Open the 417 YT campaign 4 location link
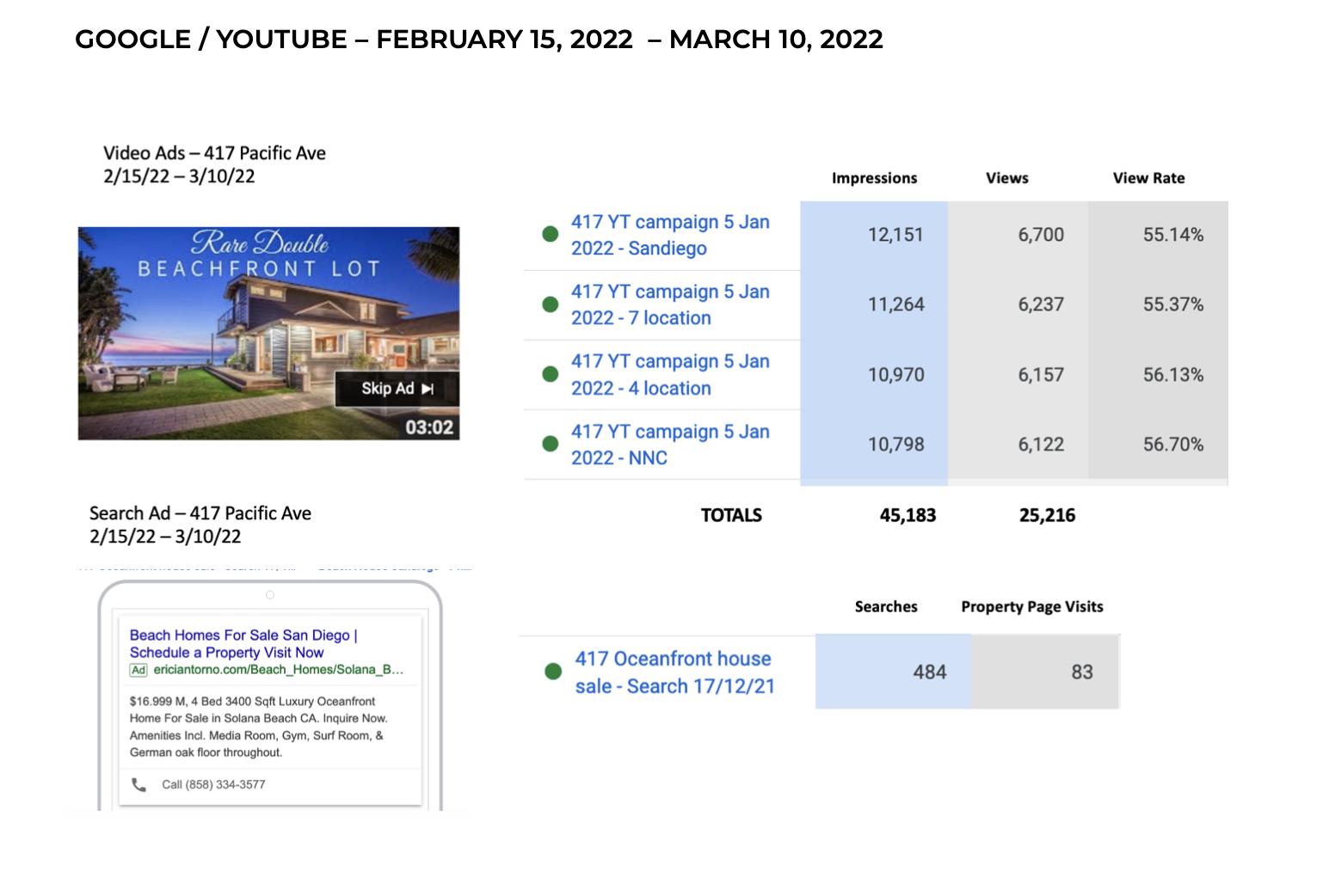The height and width of the screenshot is (896, 1323). [669, 375]
